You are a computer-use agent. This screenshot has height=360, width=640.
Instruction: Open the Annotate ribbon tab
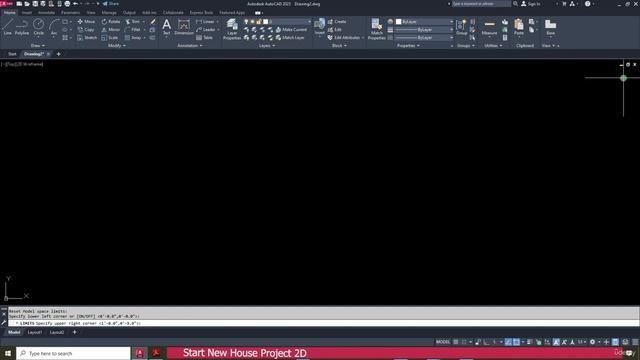pos(46,13)
